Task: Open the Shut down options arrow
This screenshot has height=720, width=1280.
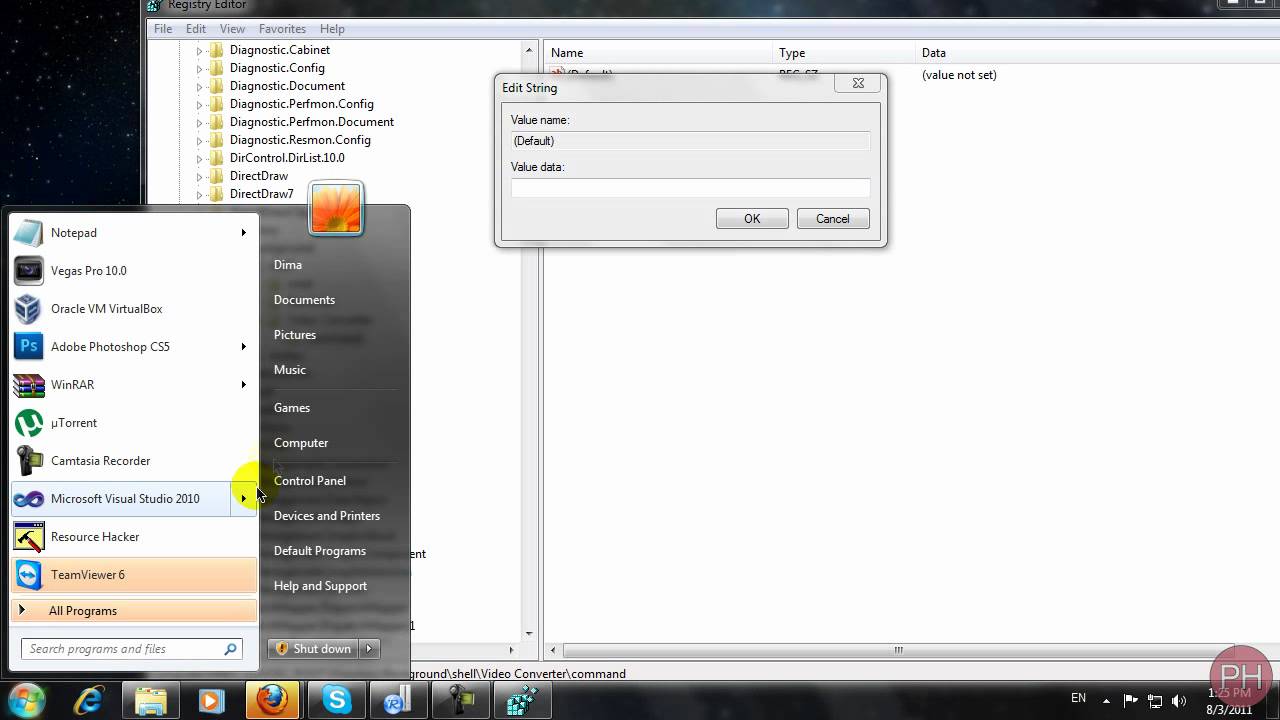Action: click(x=369, y=649)
